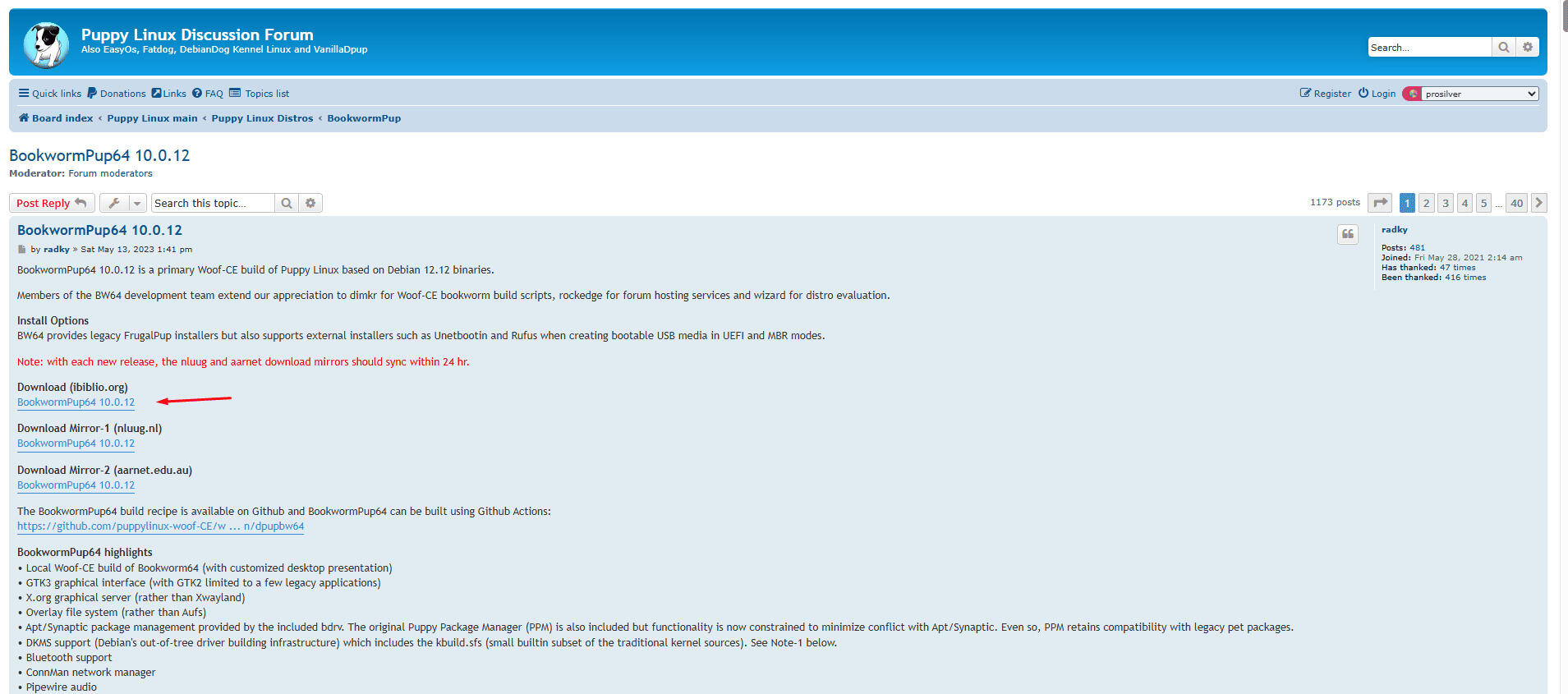Select page 1 in pagination

1407,203
